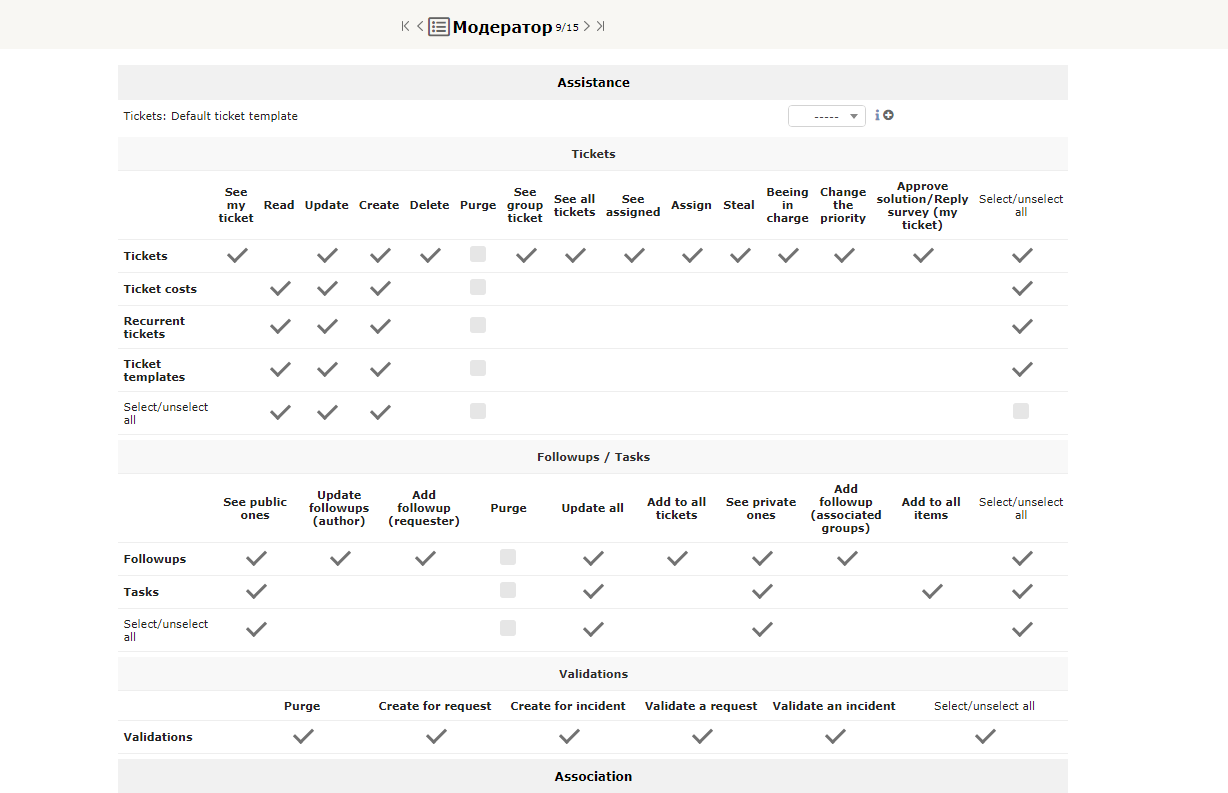Image resolution: width=1228 pixels, height=793 pixels.
Task: Add a new ticket template with plus icon
Action: pos(888,115)
